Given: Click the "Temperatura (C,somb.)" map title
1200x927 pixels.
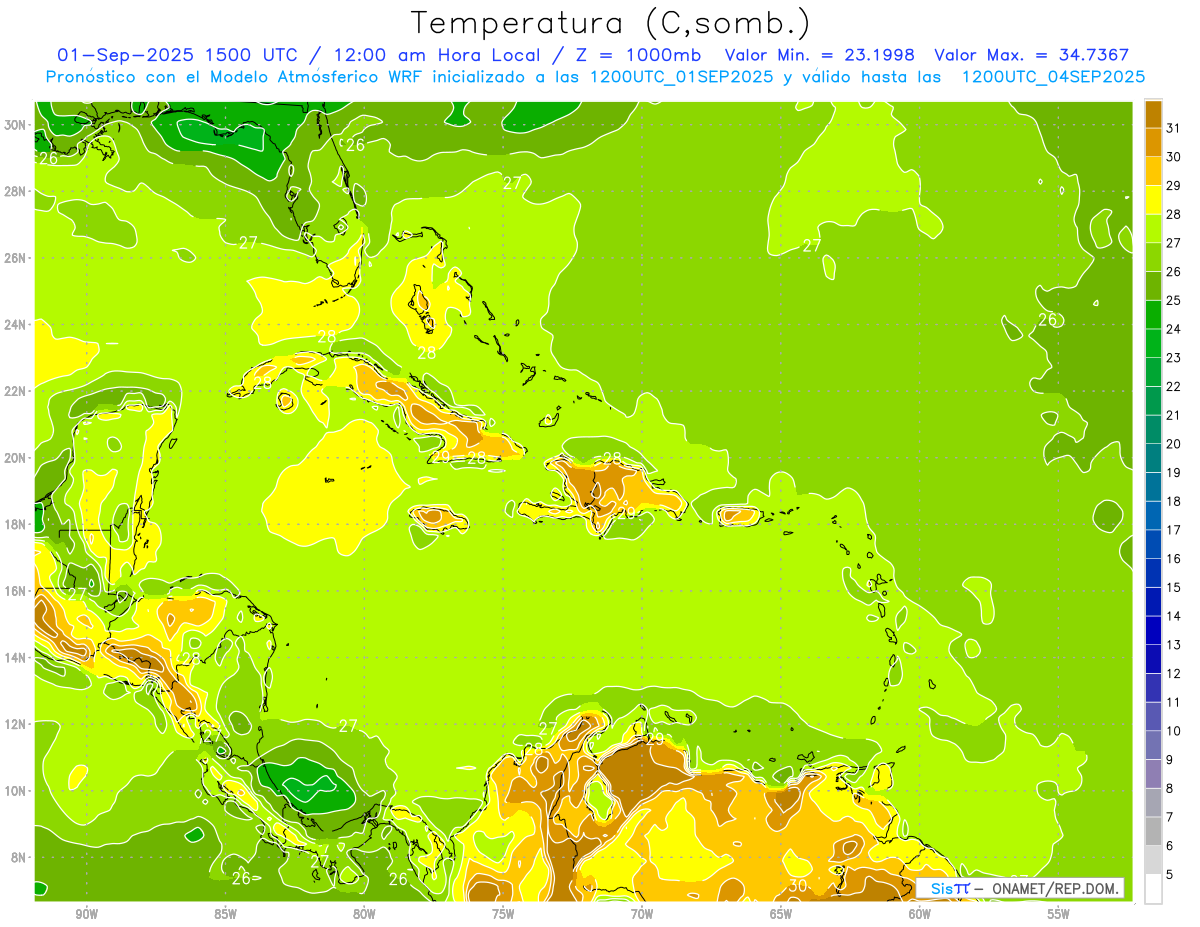Looking at the screenshot, I should (x=611, y=23).
